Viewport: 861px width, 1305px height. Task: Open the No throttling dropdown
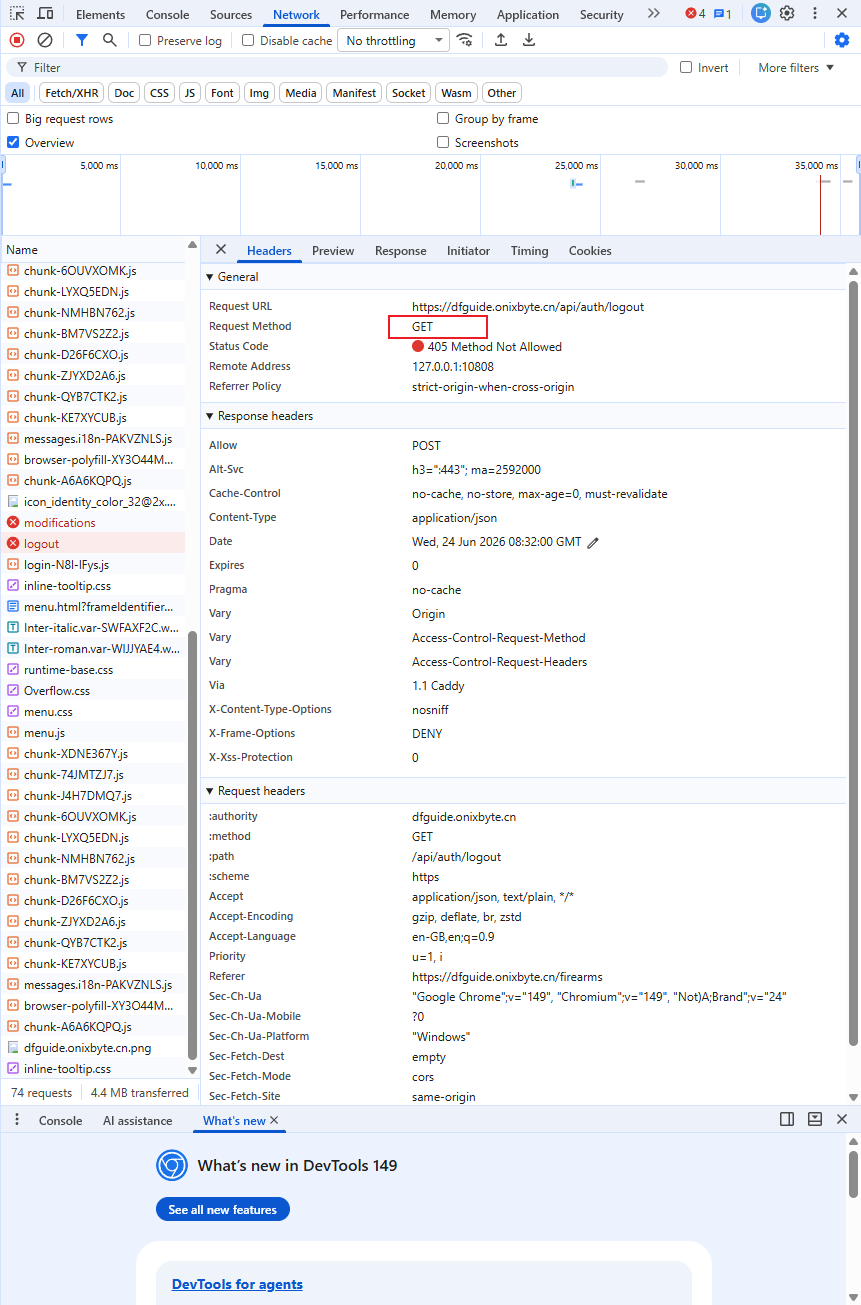[x=393, y=40]
